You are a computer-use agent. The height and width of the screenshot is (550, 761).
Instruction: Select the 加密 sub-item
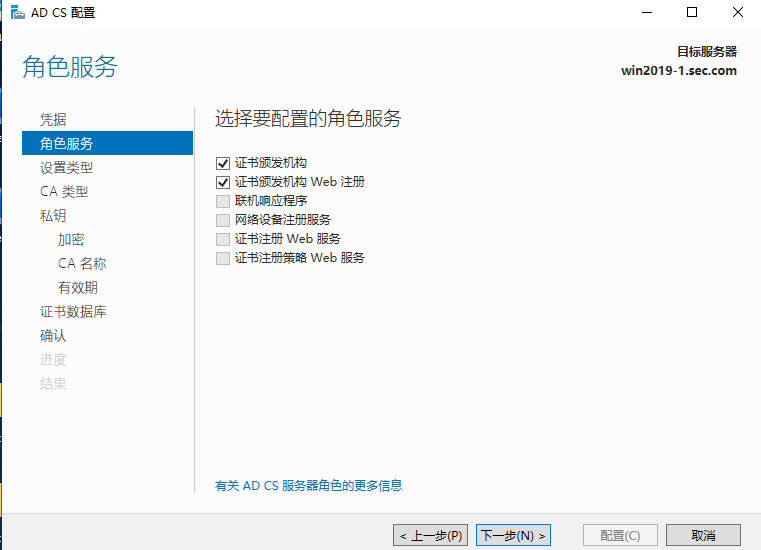point(71,239)
